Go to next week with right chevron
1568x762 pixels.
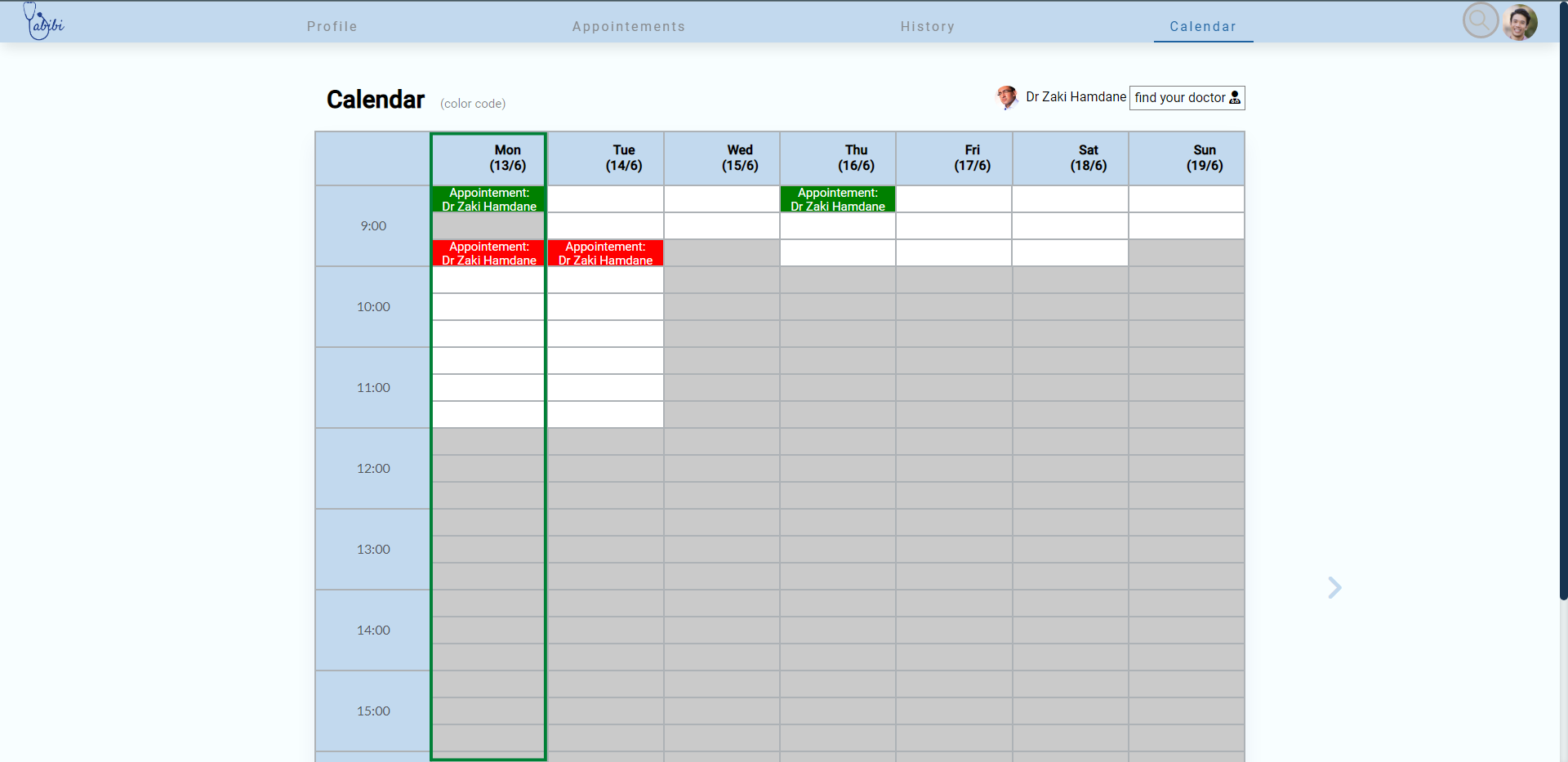tap(1334, 587)
